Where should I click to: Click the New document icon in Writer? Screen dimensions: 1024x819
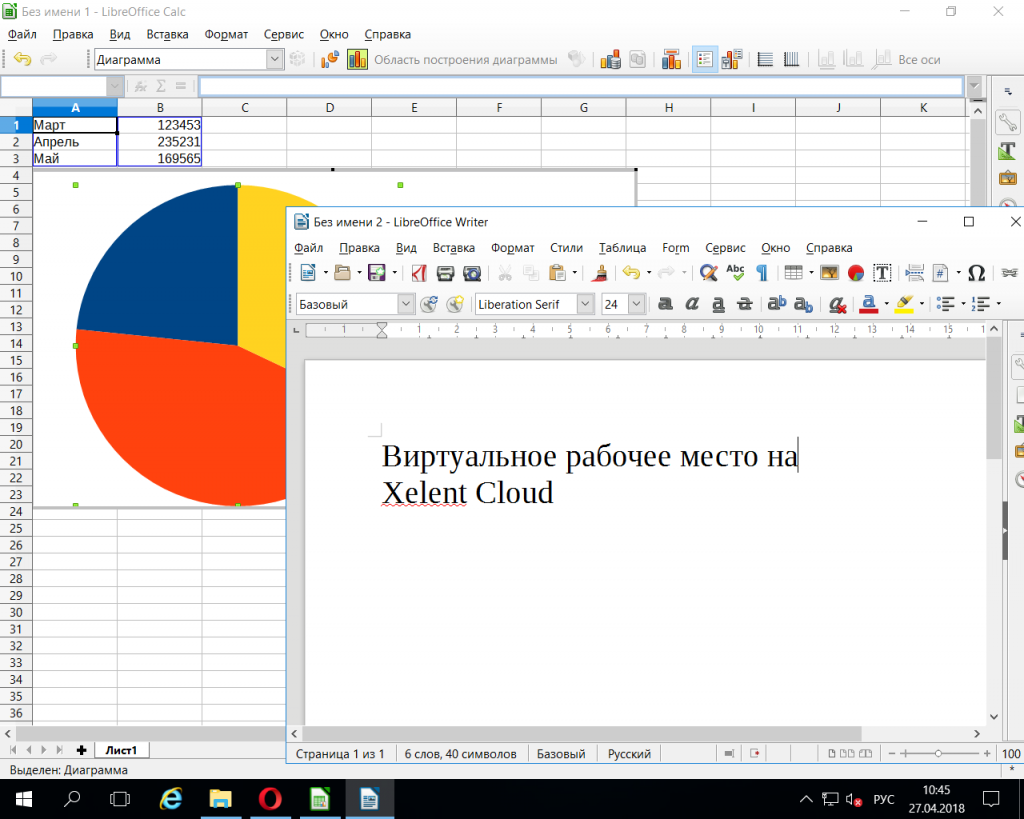[308, 273]
